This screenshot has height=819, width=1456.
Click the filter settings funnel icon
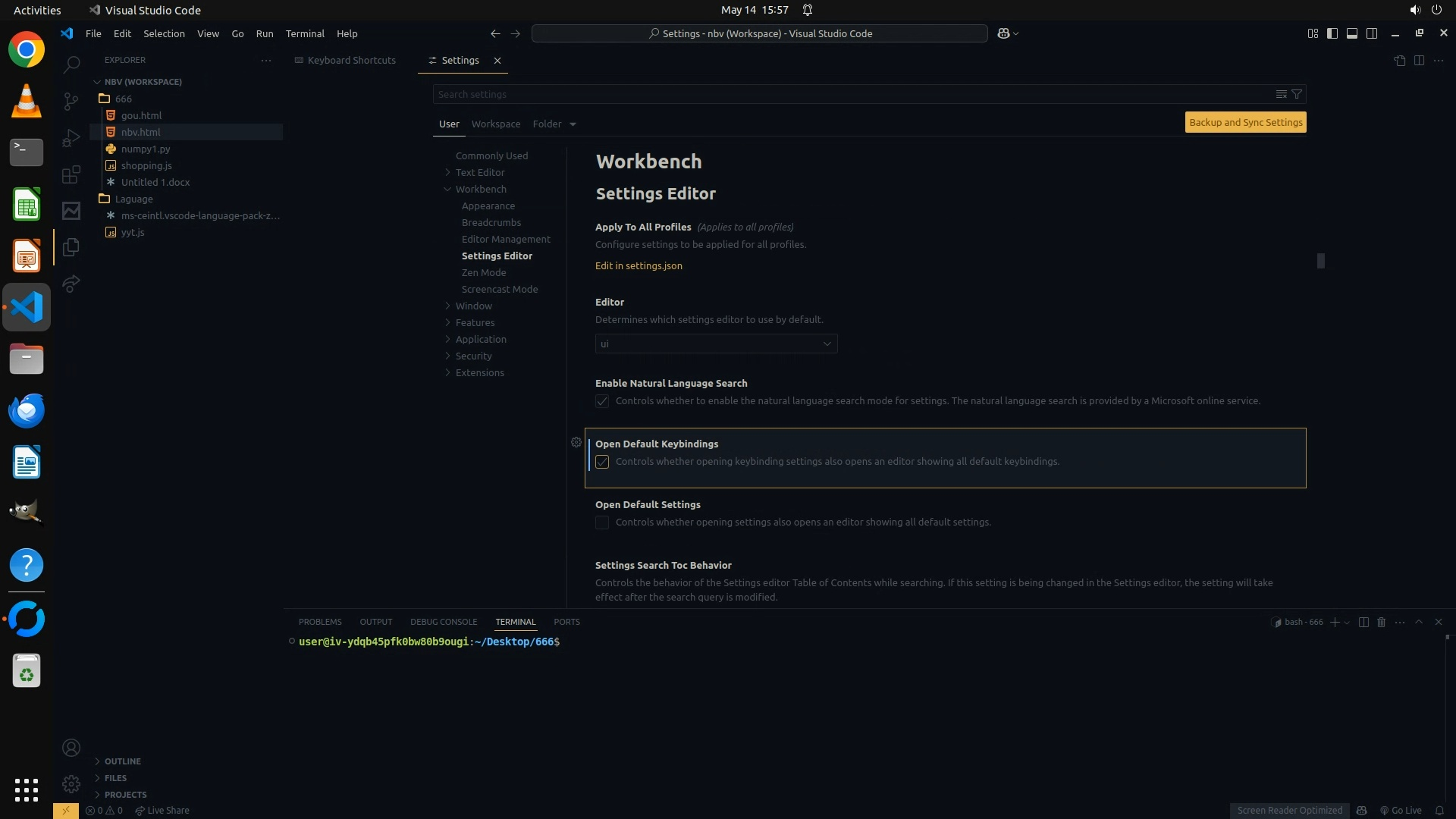point(1297,94)
